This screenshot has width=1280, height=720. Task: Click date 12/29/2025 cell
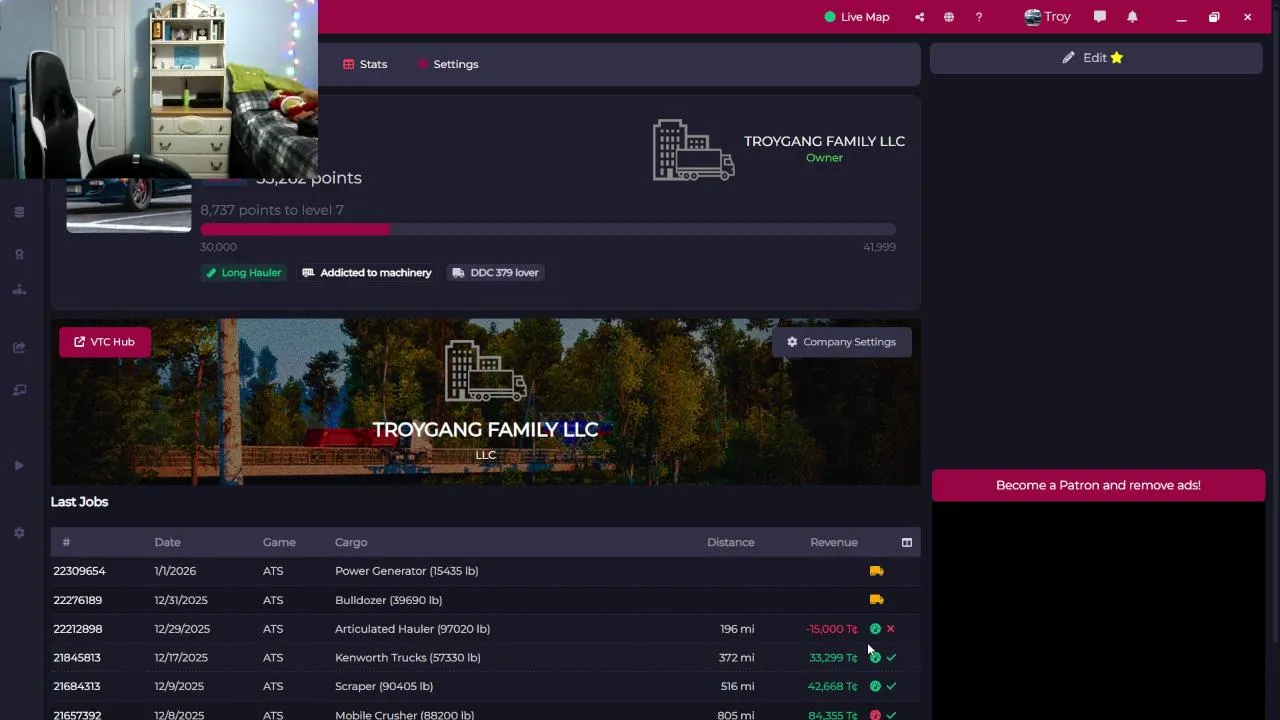(x=182, y=629)
